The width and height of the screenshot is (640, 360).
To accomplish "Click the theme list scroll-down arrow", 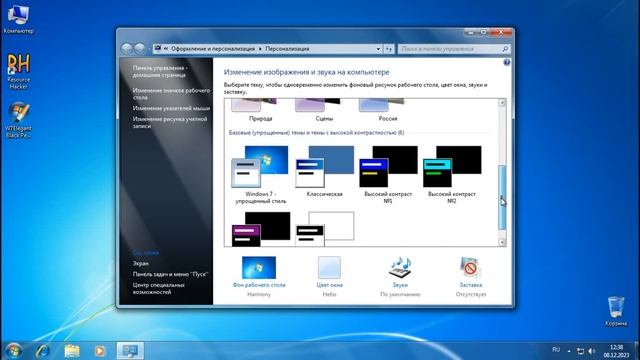I will point(502,242).
